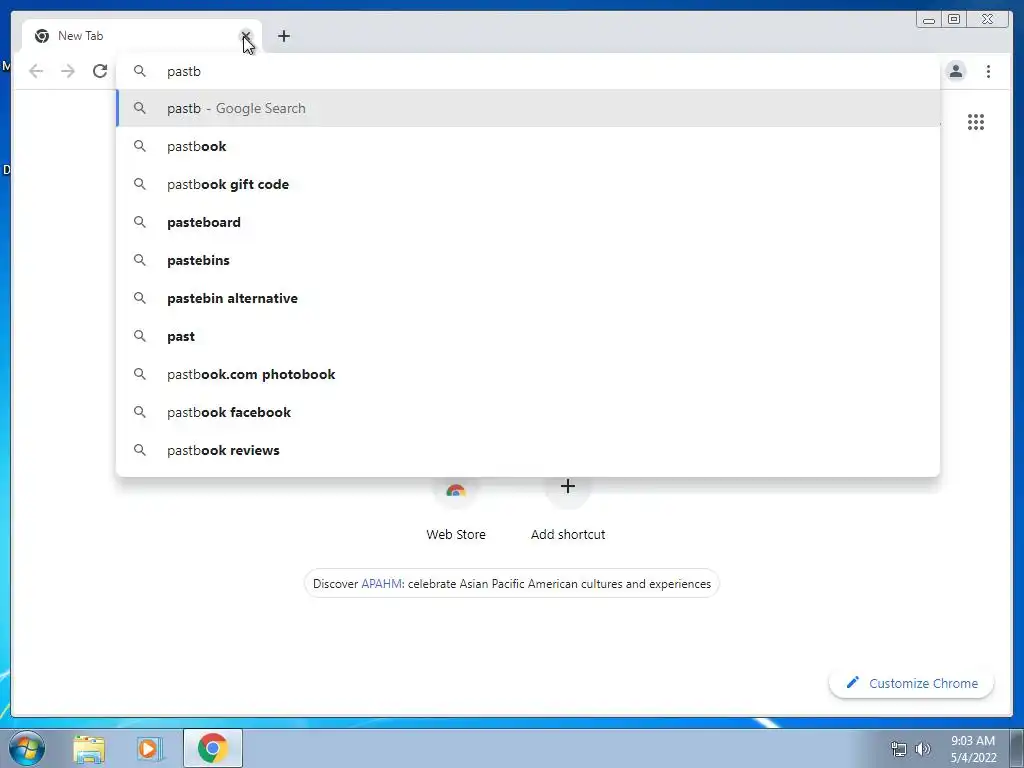
Task: Pick the 'pastebins' suggestion
Action: pyautogui.click(x=528, y=260)
